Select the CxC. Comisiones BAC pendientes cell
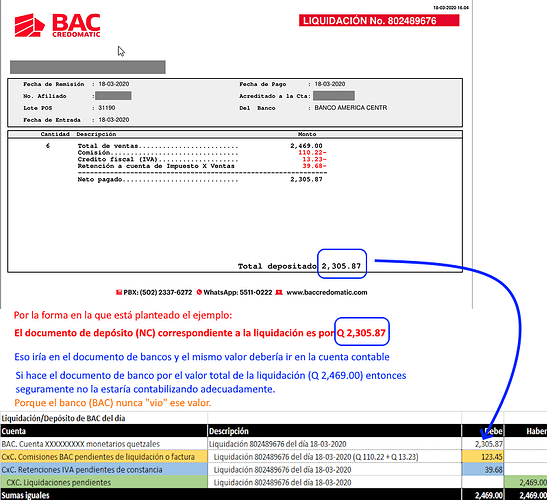 104,457
